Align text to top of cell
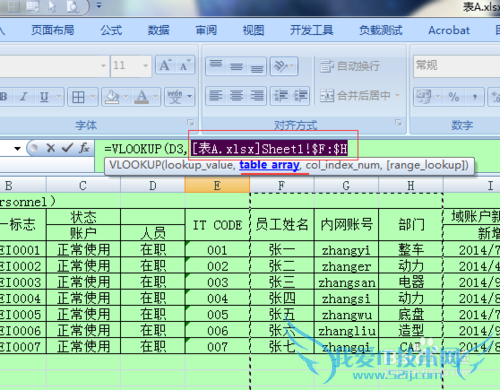 (x=216, y=66)
